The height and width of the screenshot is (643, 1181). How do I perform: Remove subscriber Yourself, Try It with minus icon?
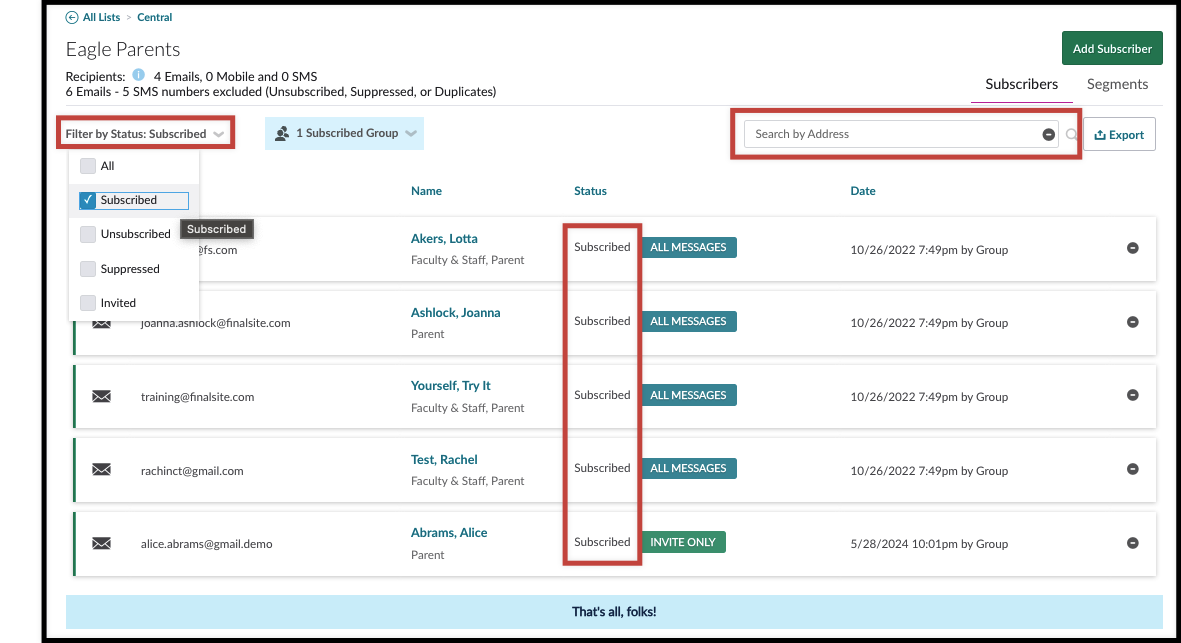(x=1133, y=395)
